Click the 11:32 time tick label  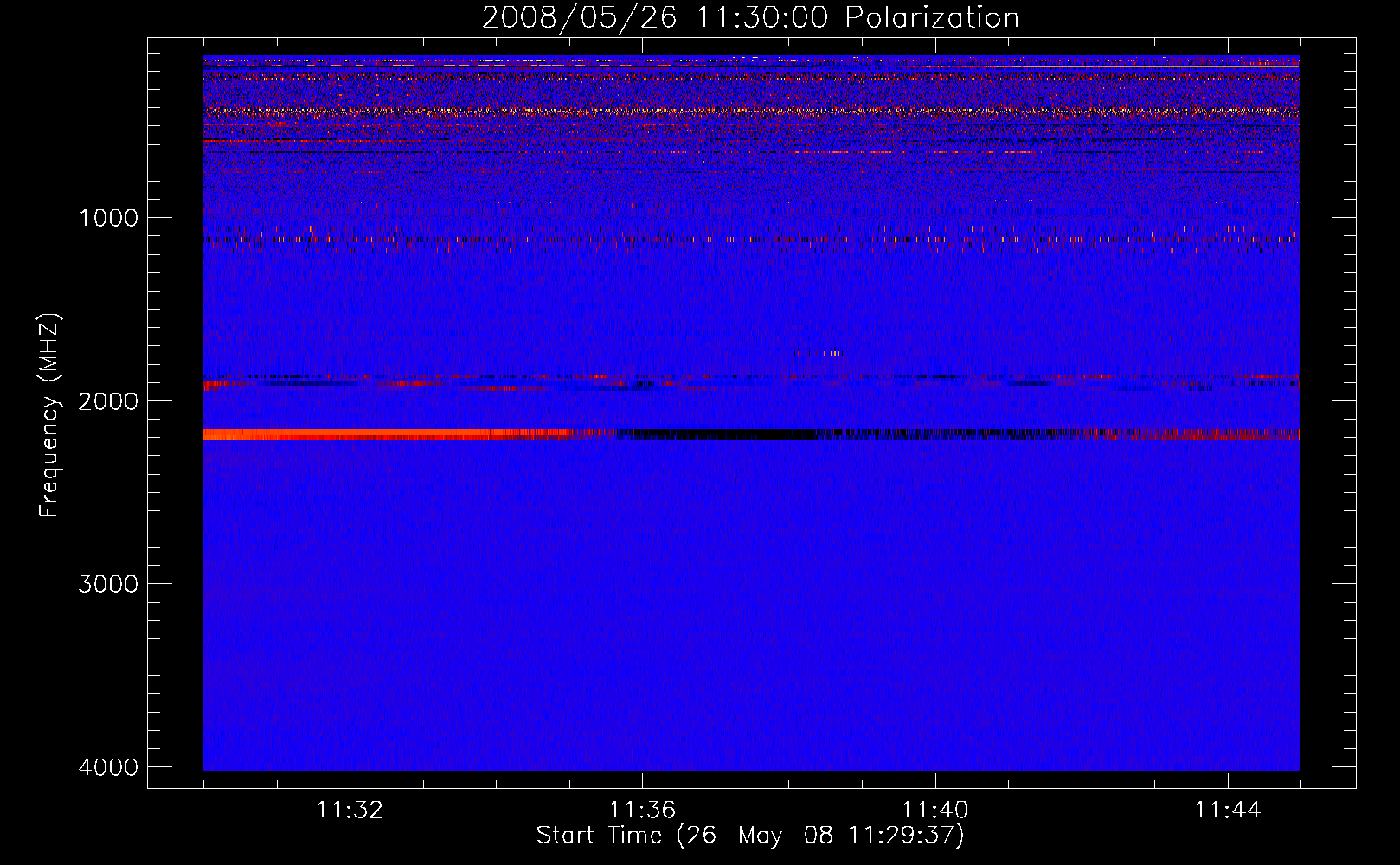coord(350,811)
